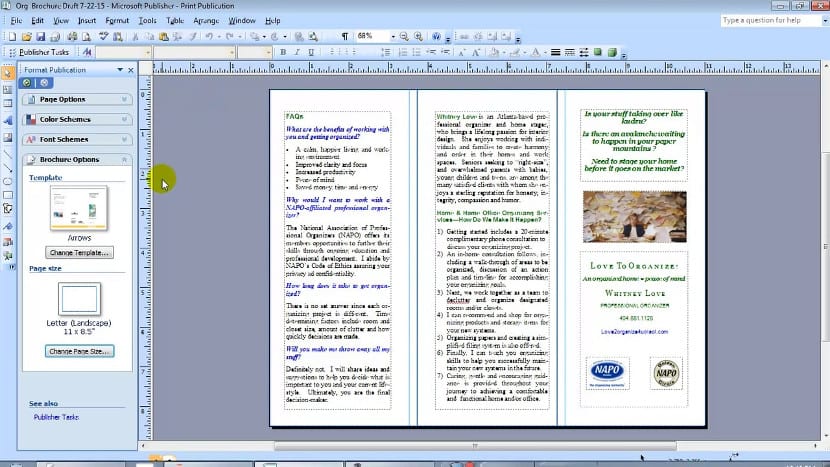This screenshot has width=830, height=467.
Task: Select the Insert Table tool
Action: point(7,104)
